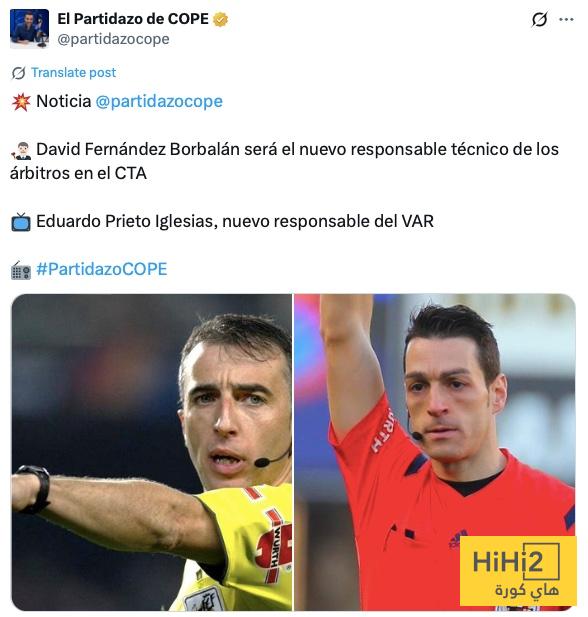Click the Grok icon beside Translate post
Viewport: 588px width, 617px height.
[18, 73]
